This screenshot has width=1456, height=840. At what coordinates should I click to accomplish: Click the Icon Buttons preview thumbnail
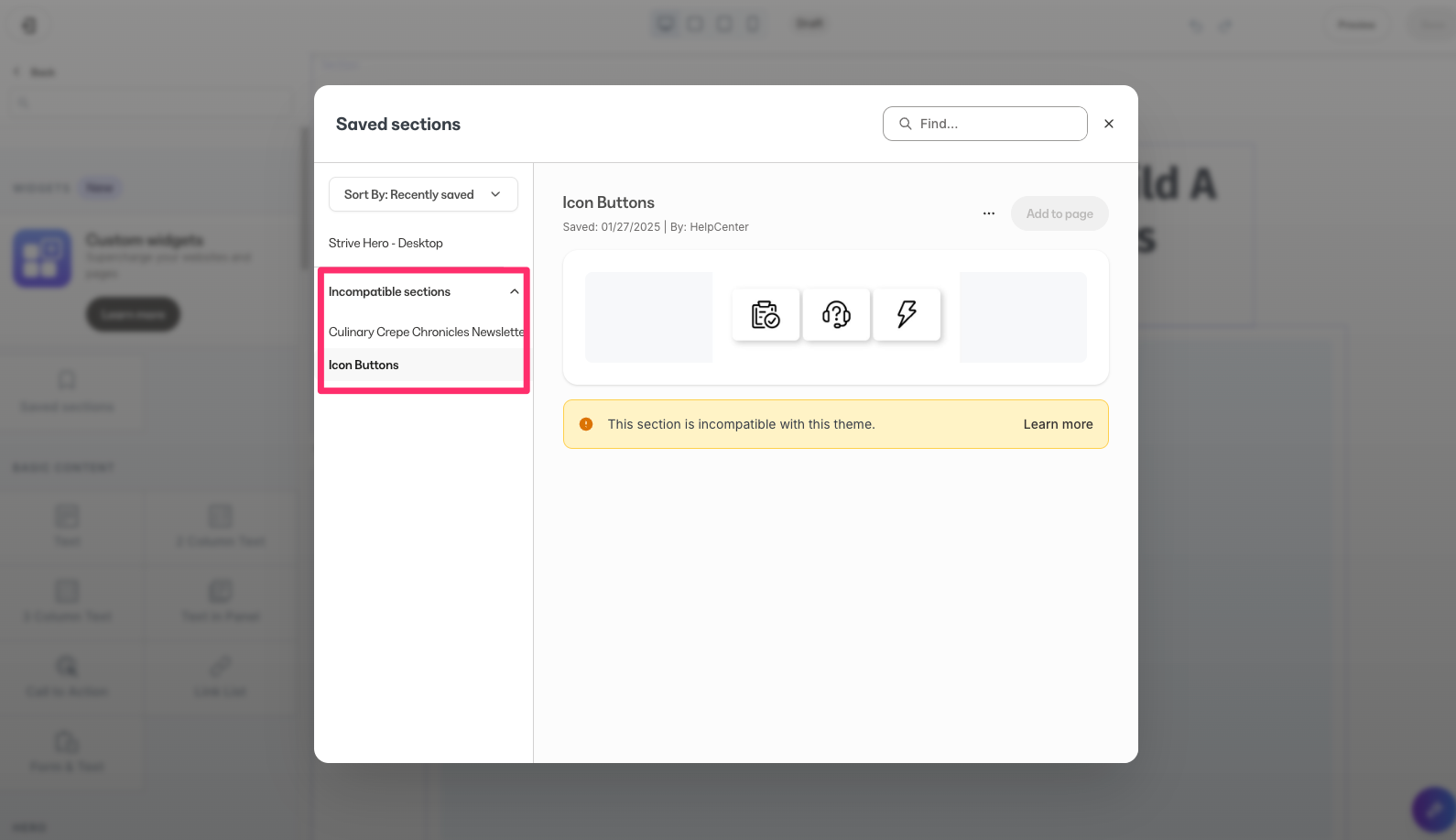click(835, 317)
